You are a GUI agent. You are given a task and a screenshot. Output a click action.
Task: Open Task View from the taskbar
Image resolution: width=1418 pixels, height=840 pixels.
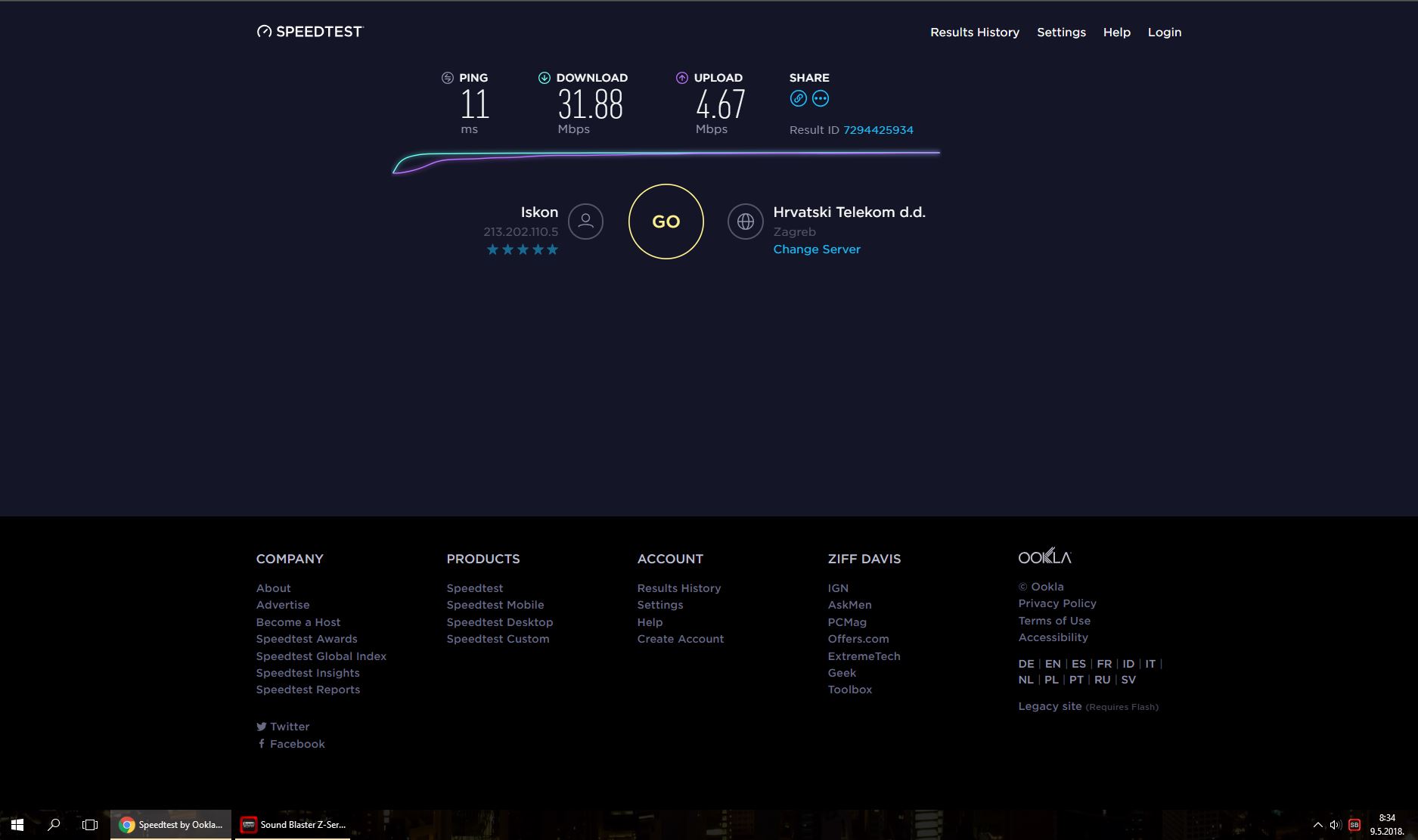coord(90,825)
